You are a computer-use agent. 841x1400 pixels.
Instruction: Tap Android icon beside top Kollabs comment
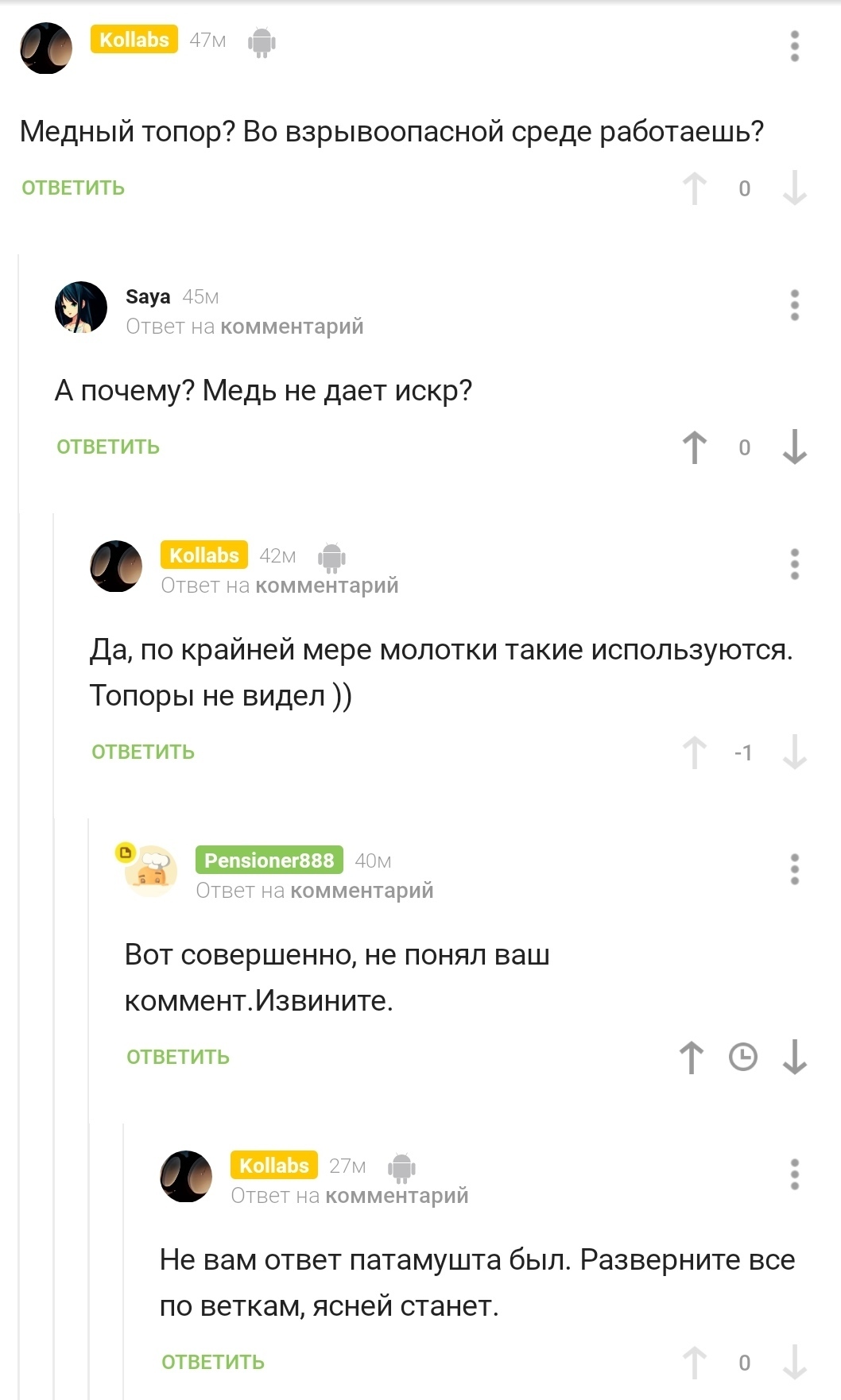coord(262,41)
